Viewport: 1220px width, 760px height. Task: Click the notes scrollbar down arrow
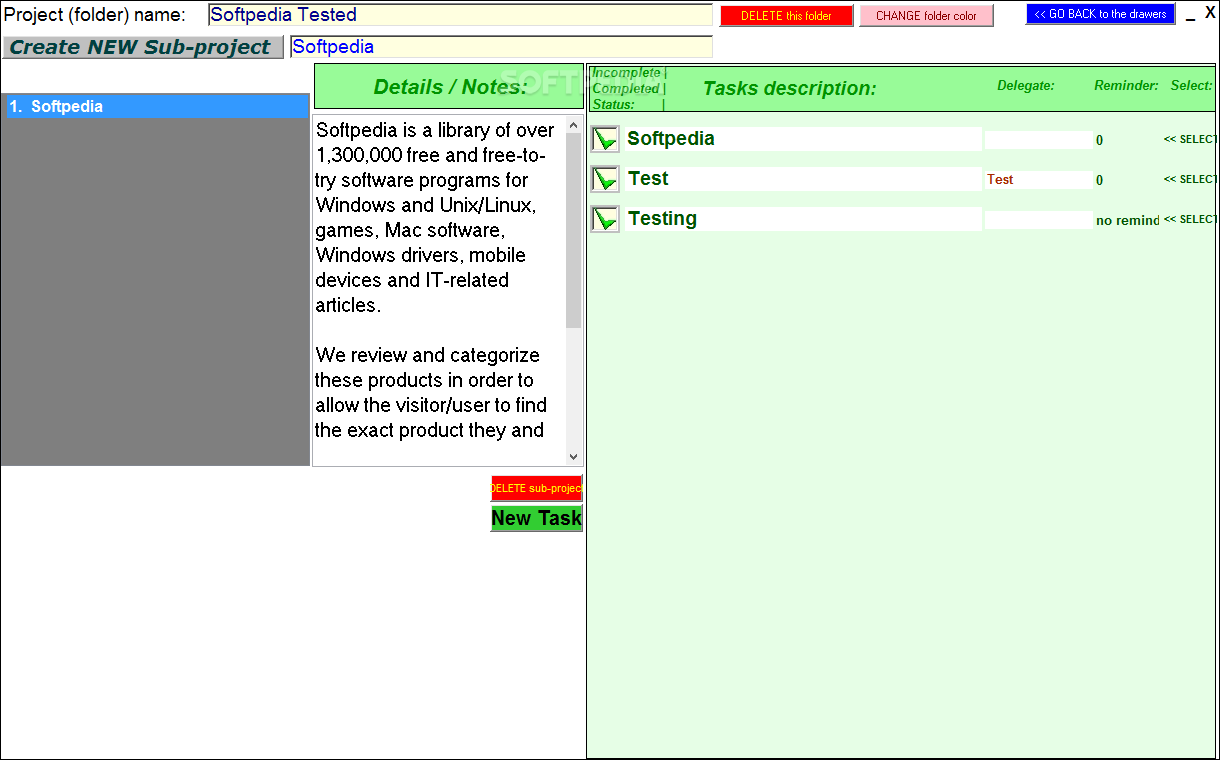(574, 456)
